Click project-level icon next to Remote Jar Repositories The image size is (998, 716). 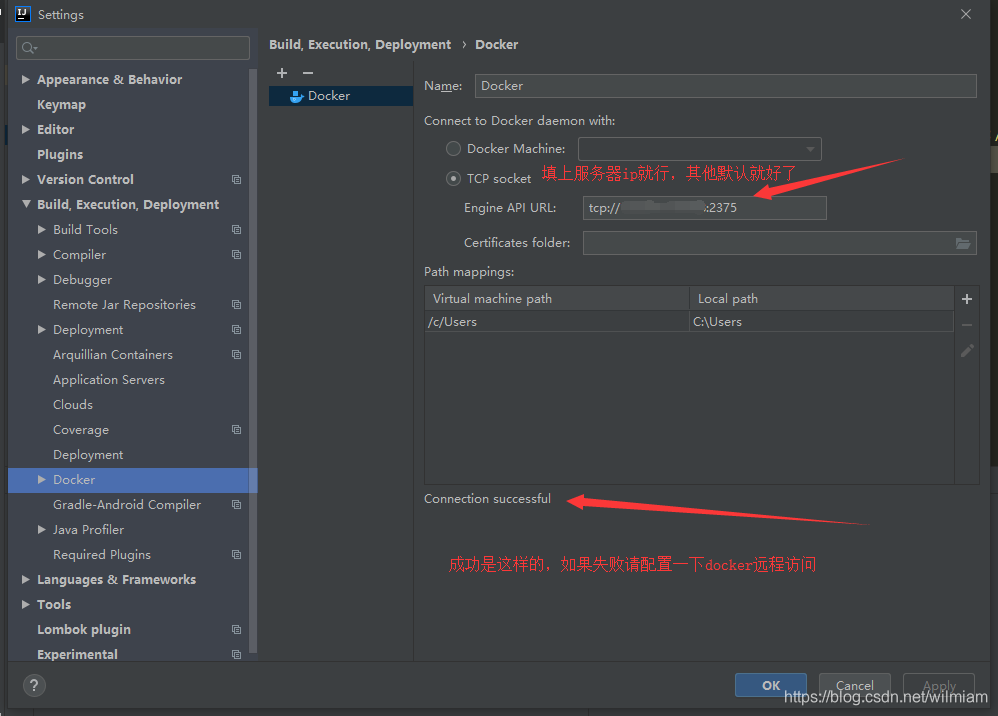(237, 305)
